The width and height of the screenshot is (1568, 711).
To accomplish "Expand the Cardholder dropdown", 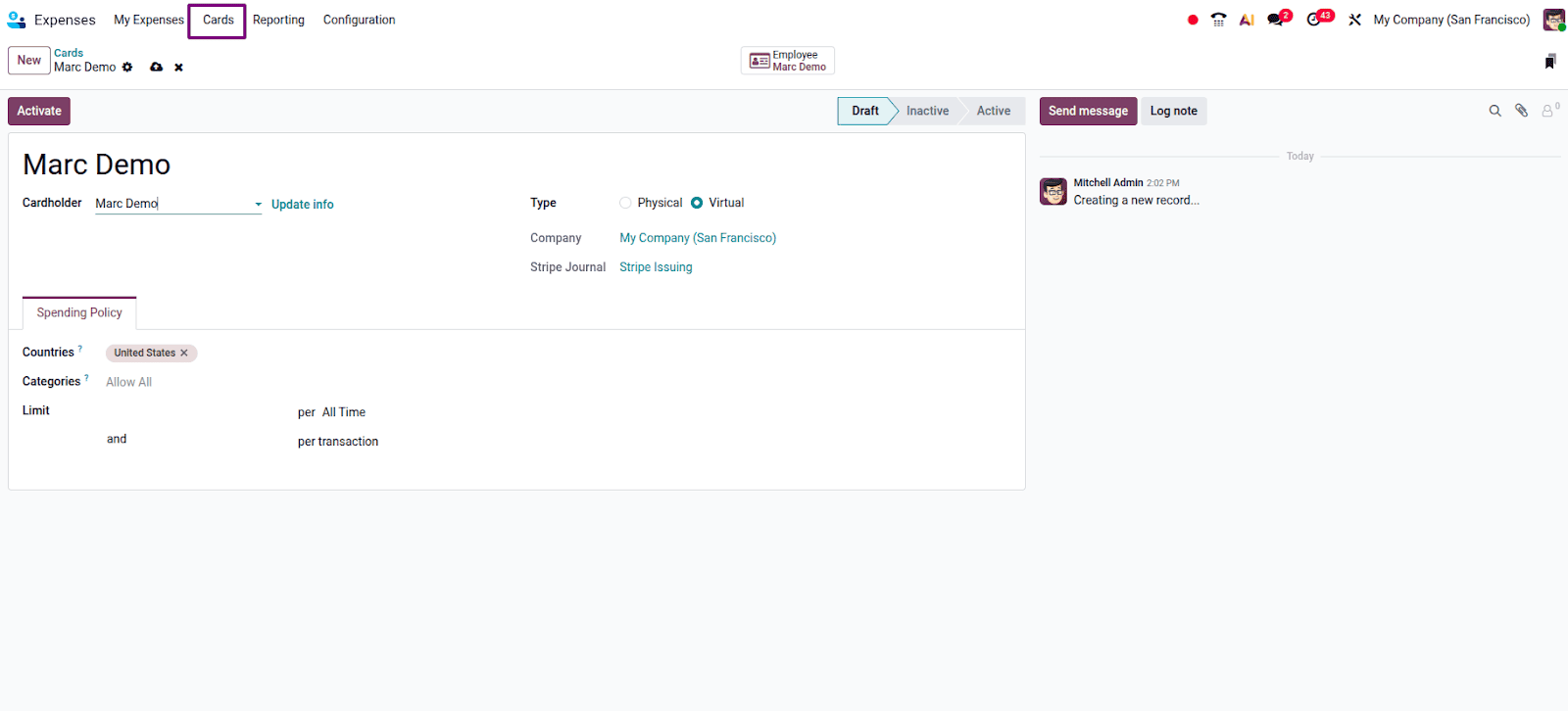I will [258, 205].
